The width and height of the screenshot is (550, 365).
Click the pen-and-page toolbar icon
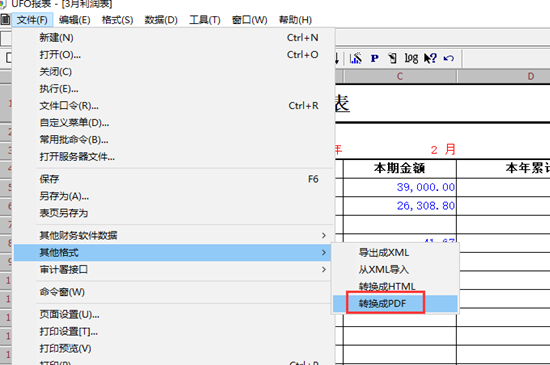(x=393, y=58)
